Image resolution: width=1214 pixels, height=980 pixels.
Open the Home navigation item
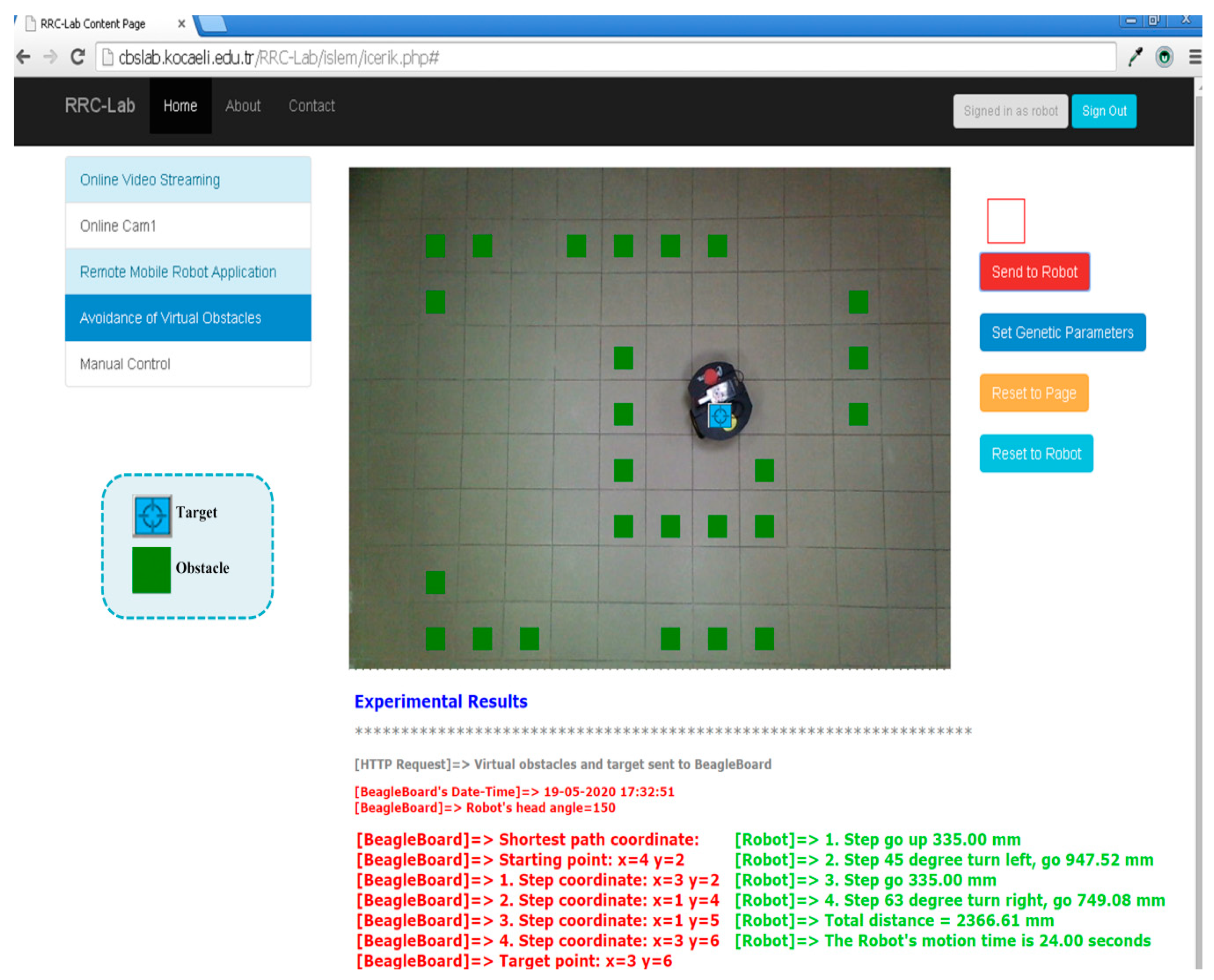click(x=180, y=106)
